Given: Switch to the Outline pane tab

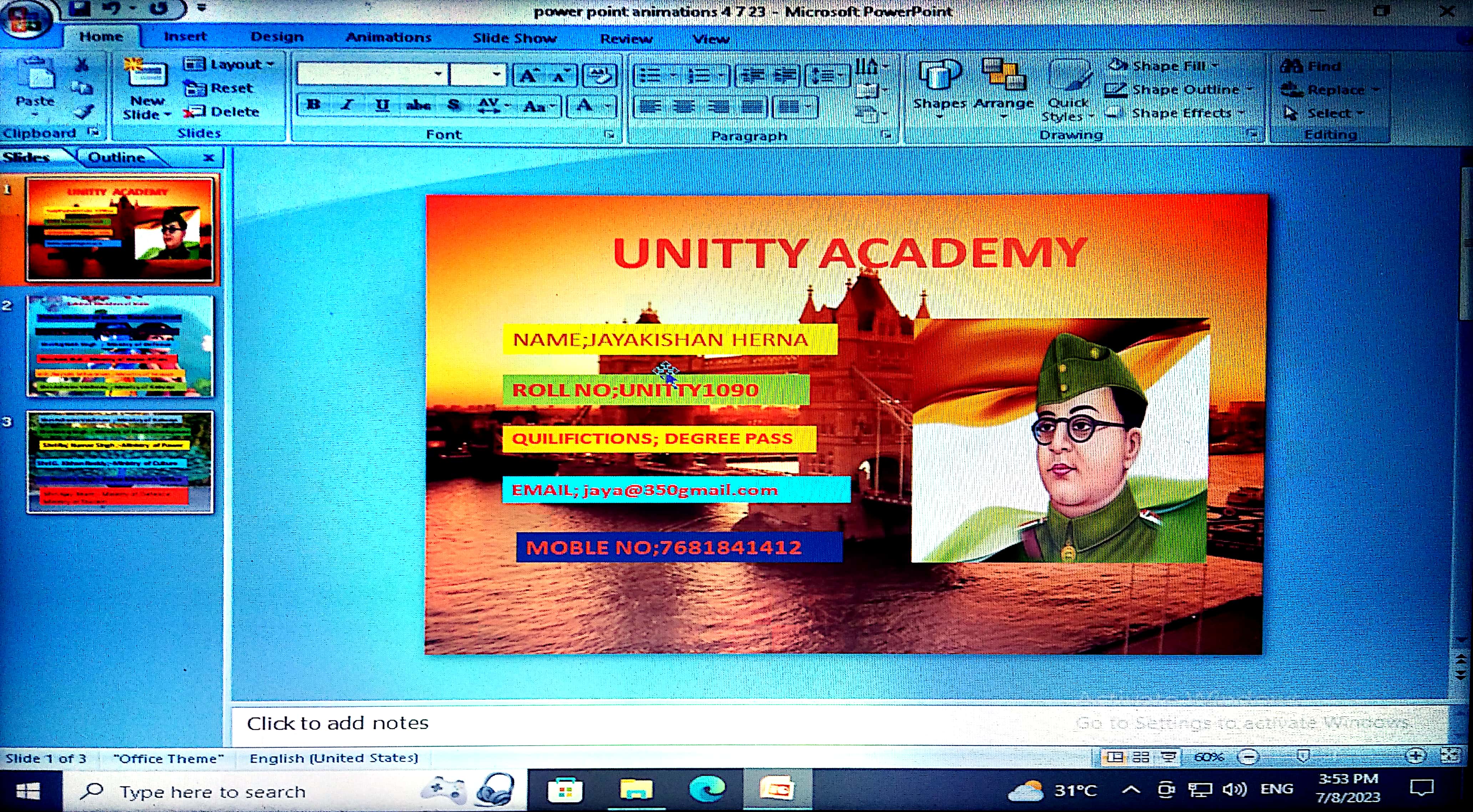Looking at the screenshot, I should (117, 157).
